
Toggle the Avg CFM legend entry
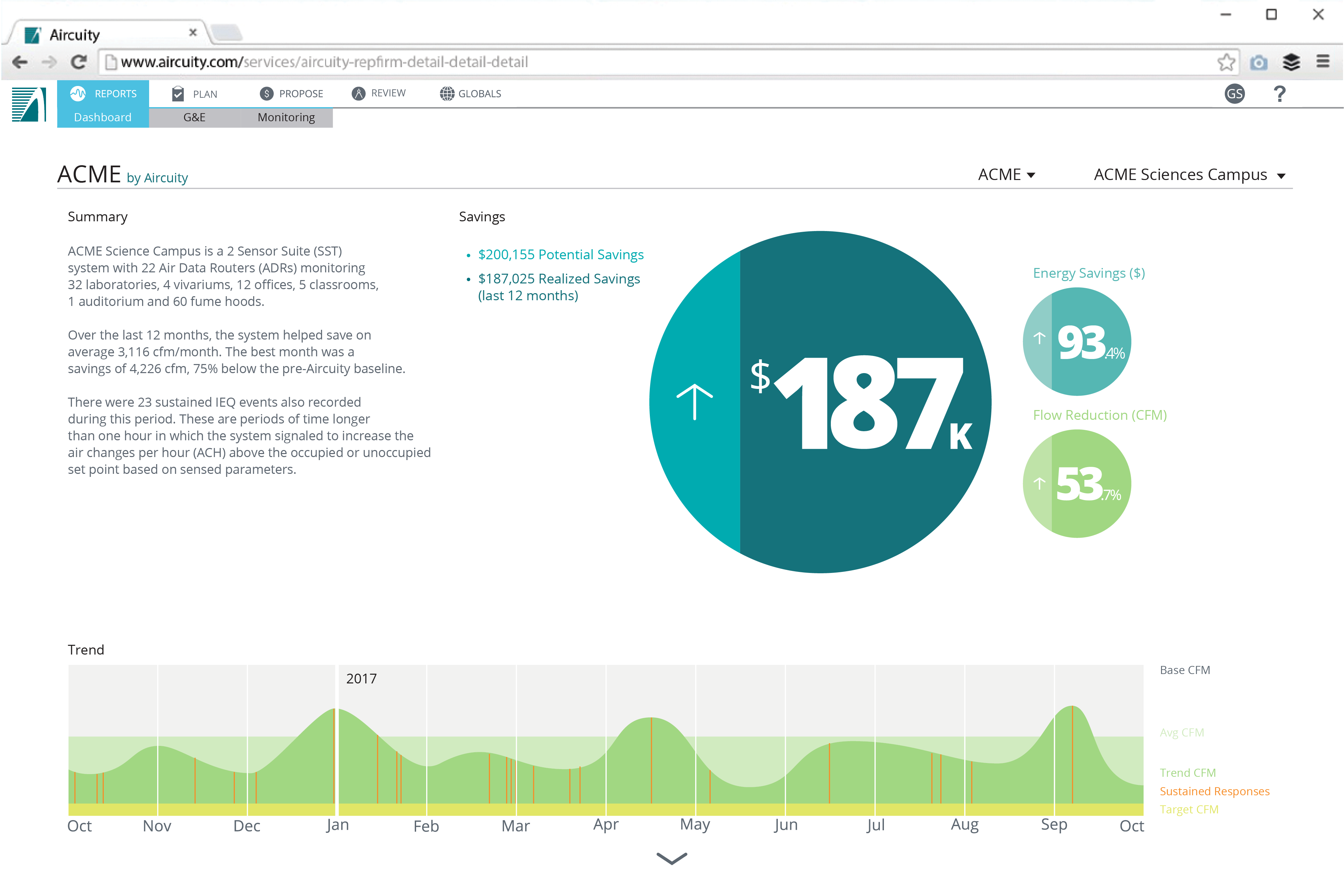coord(1182,732)
